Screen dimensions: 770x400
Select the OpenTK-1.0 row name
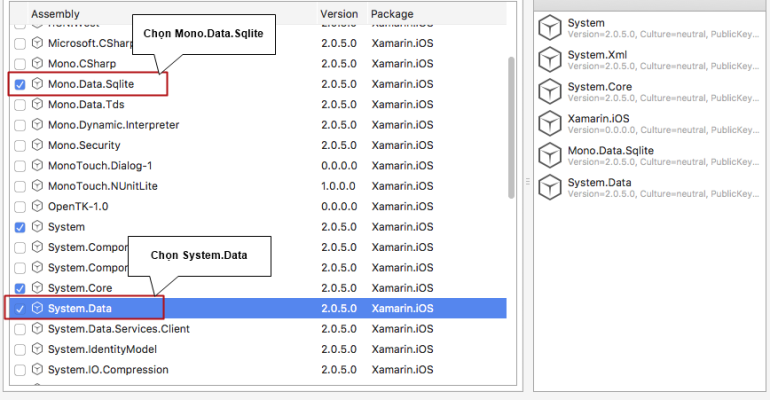[78, 207]
